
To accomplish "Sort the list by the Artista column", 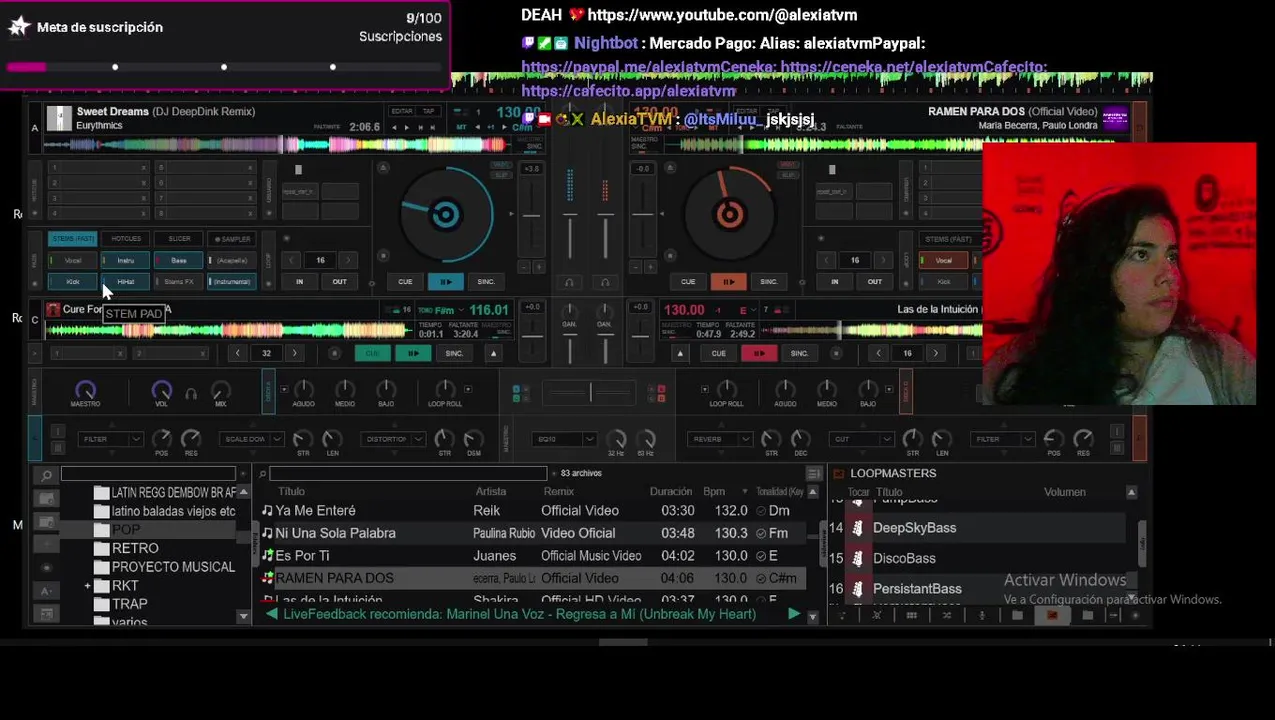I will click(x=491, y=491).
